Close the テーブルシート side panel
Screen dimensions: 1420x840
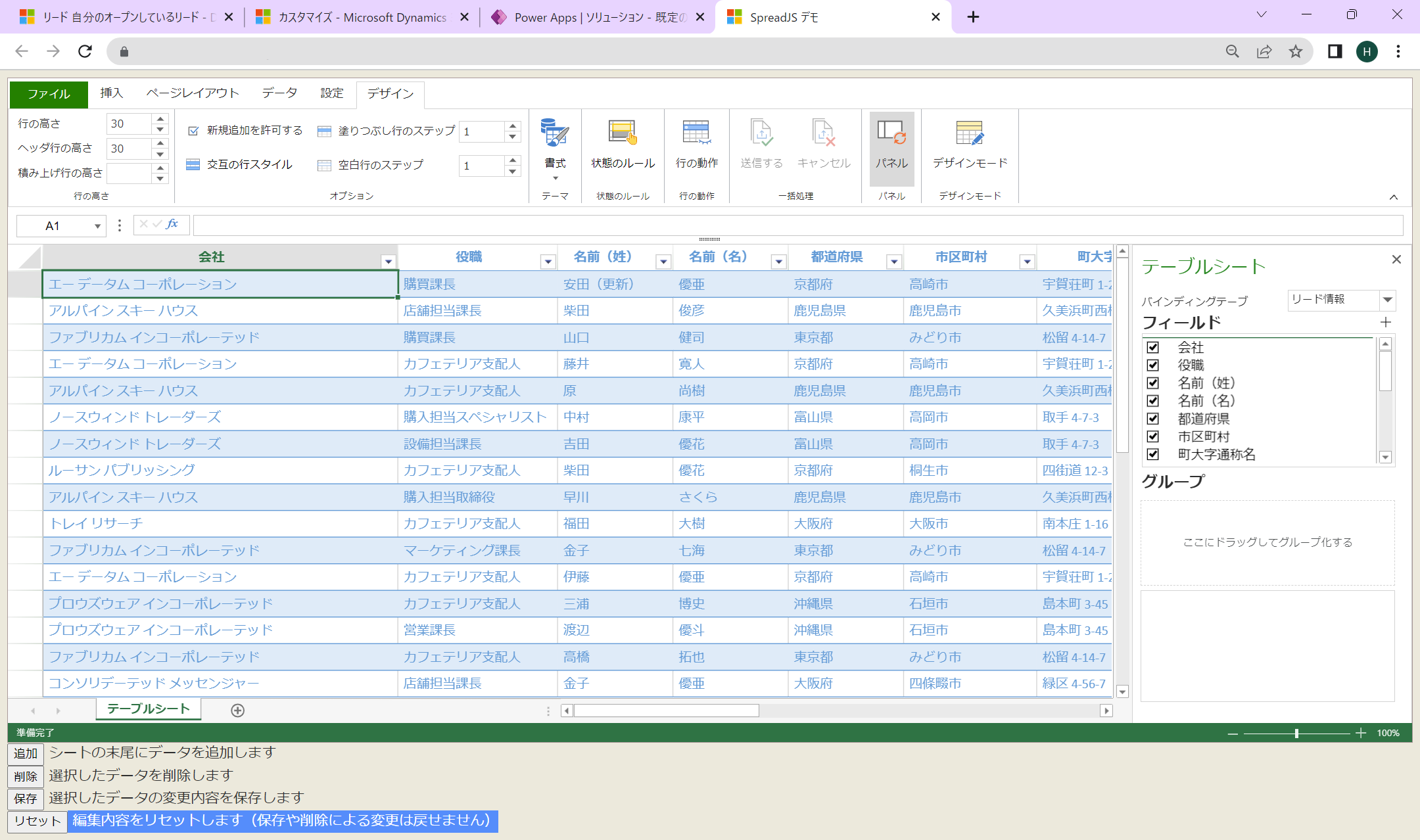[1397, 260]
